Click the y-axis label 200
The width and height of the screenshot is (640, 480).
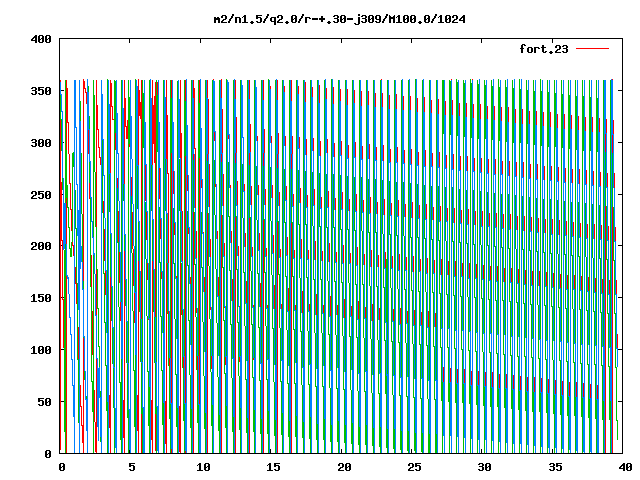click(x=41, y=246)
